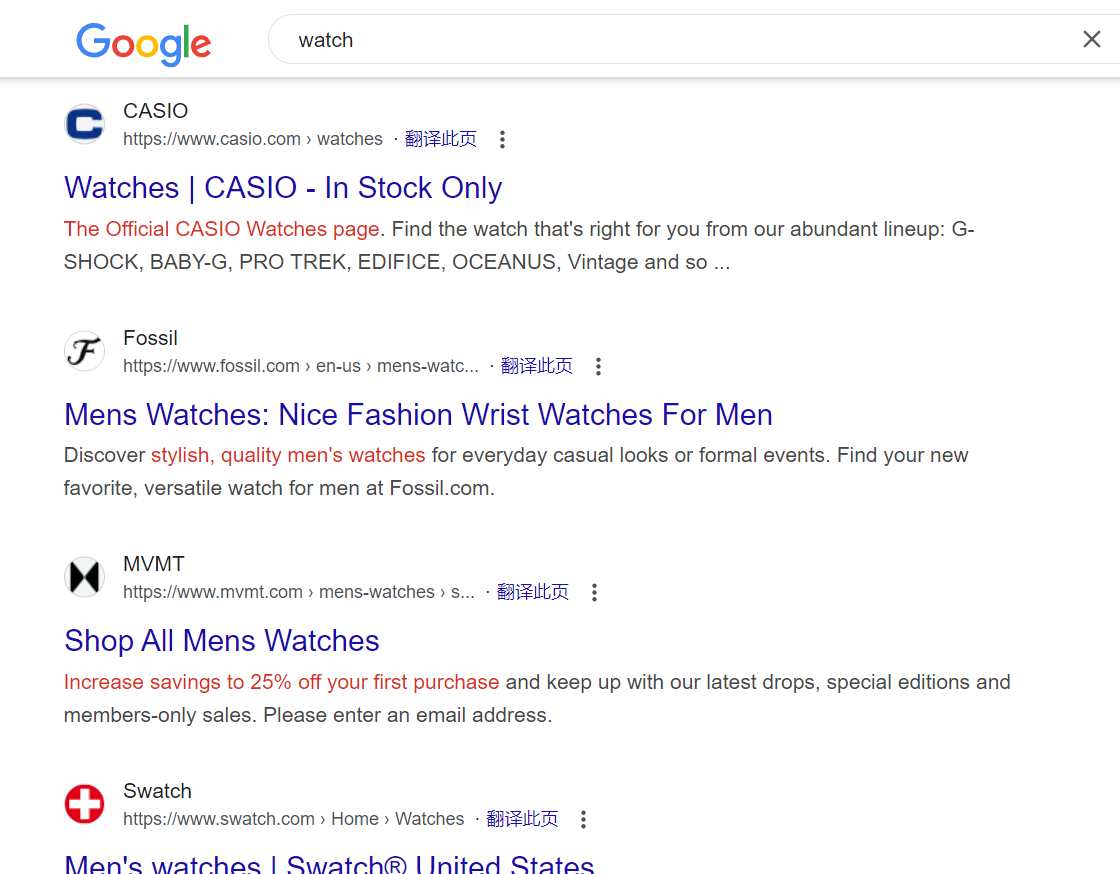The height and width of the screenshot is (874, 1120).
Task: Click the MVMT site name text
Action: (x=154, y=564)
